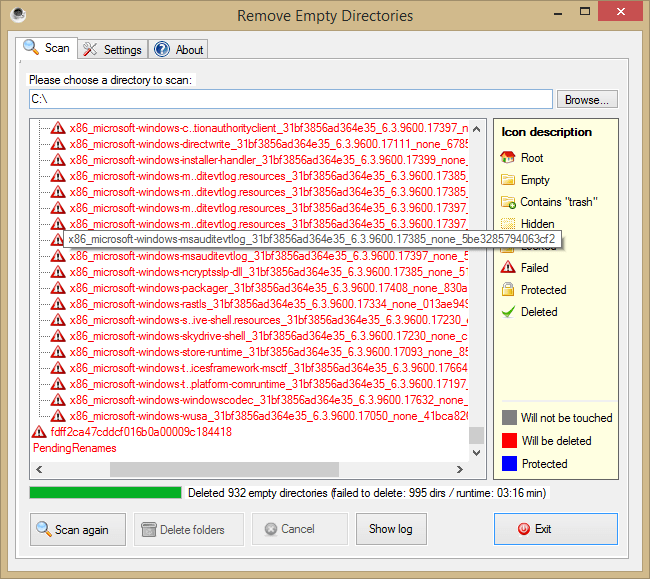Click the vertical scrollbar down arrow
Viewport: 650px width, 579px height.
(x=477, y=453)
